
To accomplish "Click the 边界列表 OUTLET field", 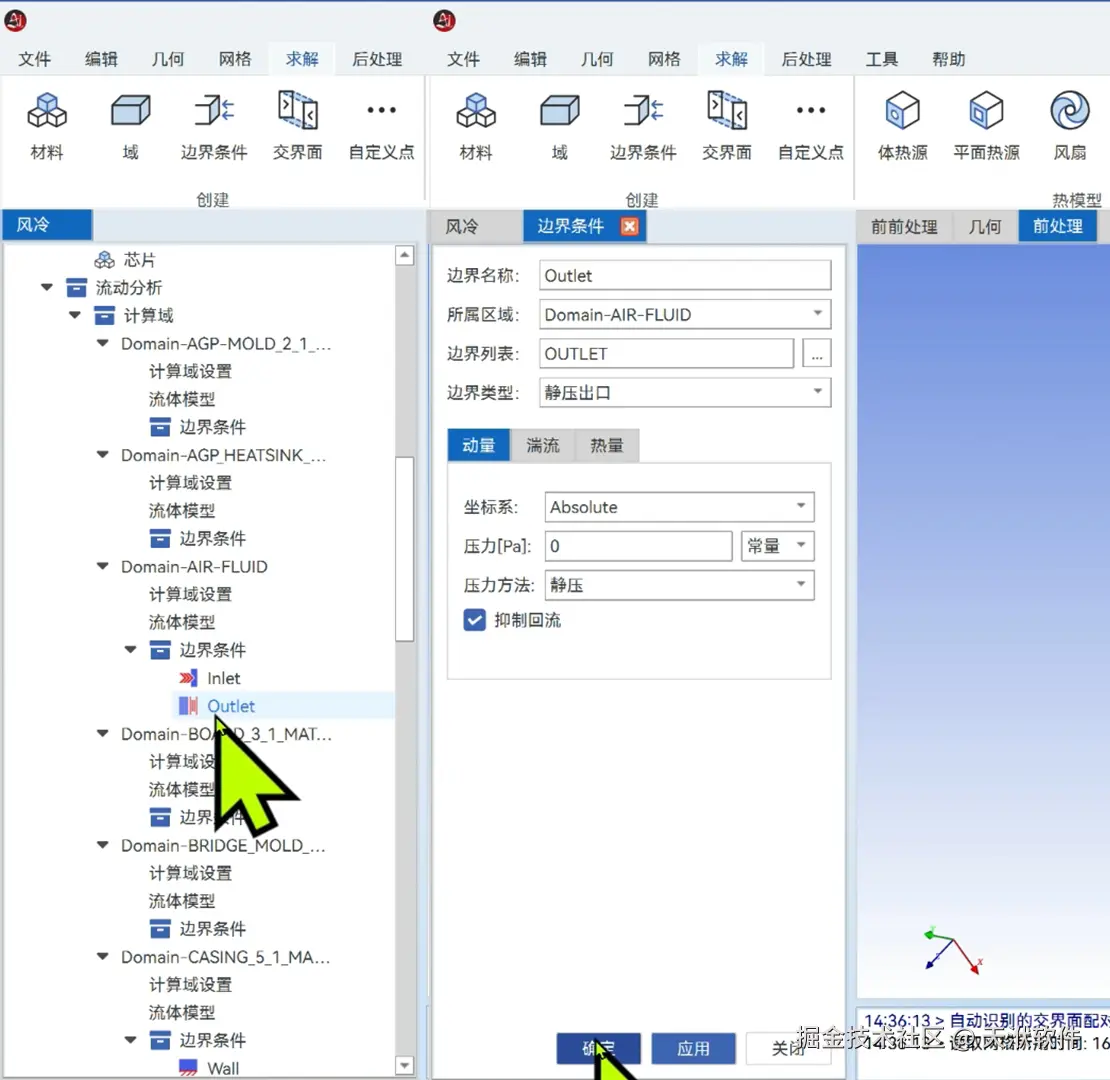I will [x=665, y=353].
